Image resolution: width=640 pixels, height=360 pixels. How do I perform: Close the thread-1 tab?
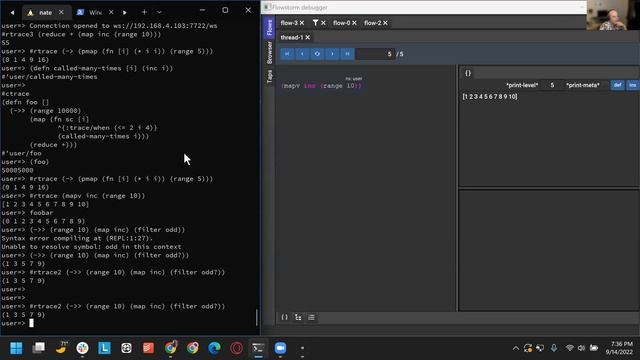(x=308, y=37)
